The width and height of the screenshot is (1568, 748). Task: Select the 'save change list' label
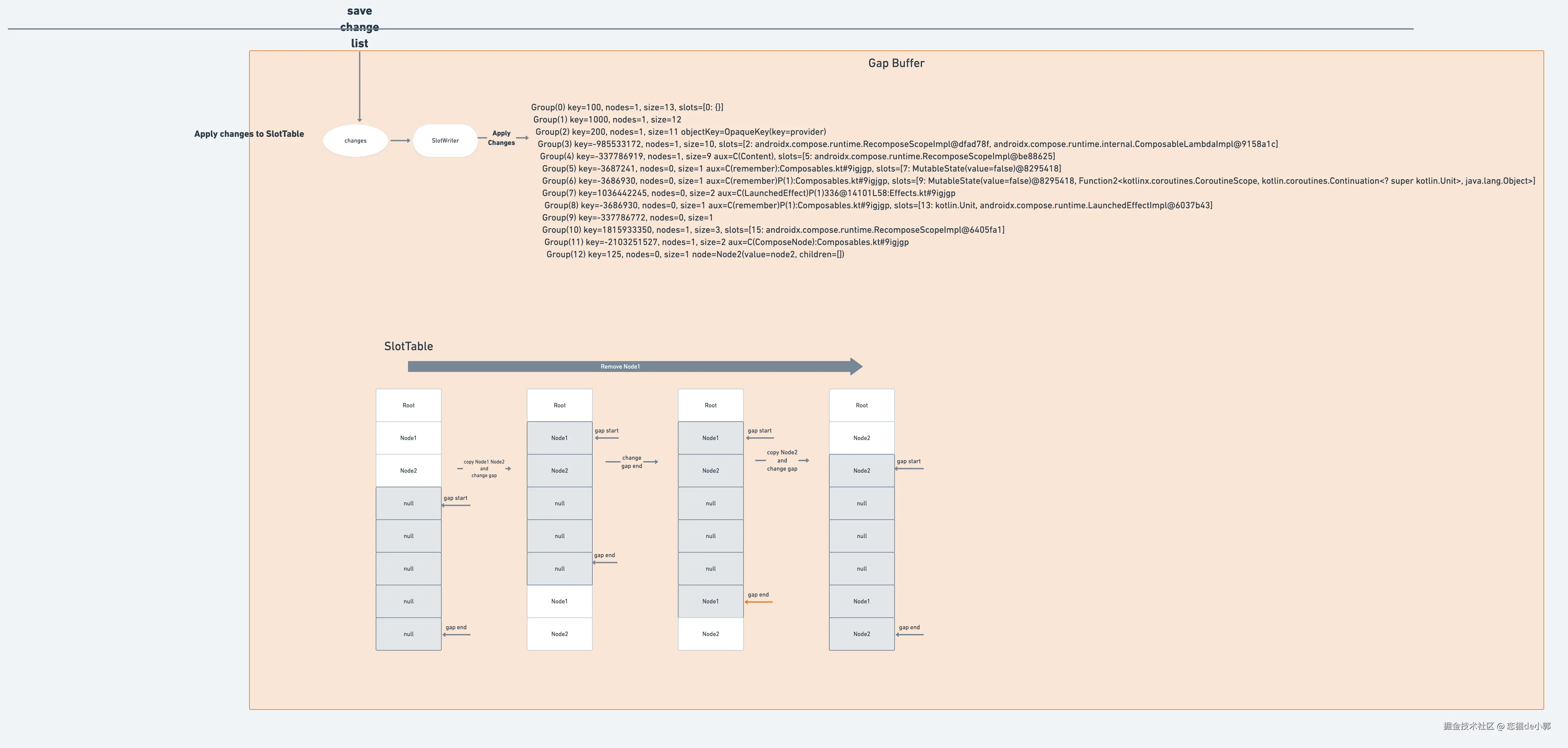(359, 27)
